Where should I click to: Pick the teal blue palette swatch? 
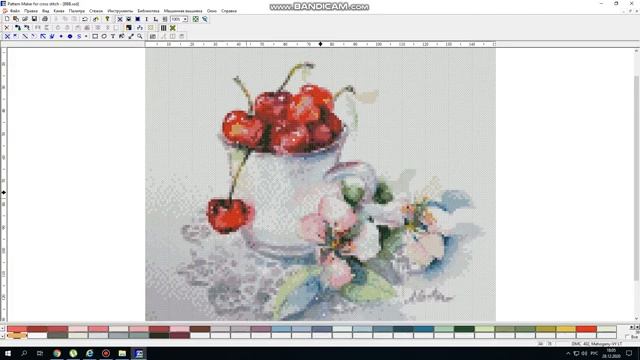click(x=423, y=329)
